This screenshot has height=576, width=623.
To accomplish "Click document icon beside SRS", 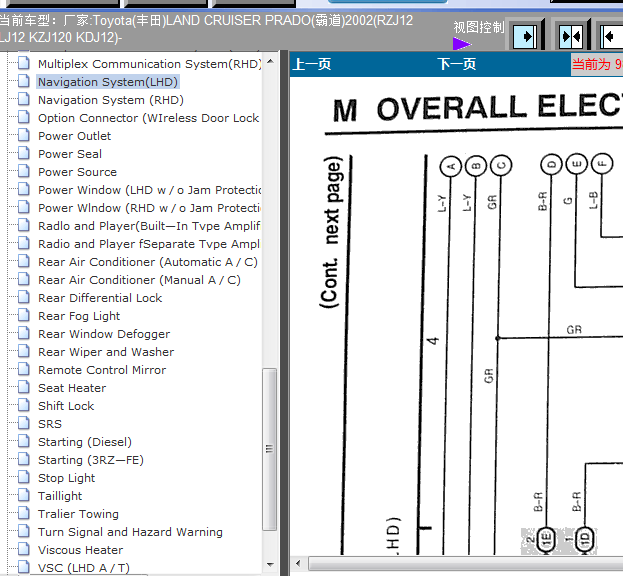I will pos(24,423).
